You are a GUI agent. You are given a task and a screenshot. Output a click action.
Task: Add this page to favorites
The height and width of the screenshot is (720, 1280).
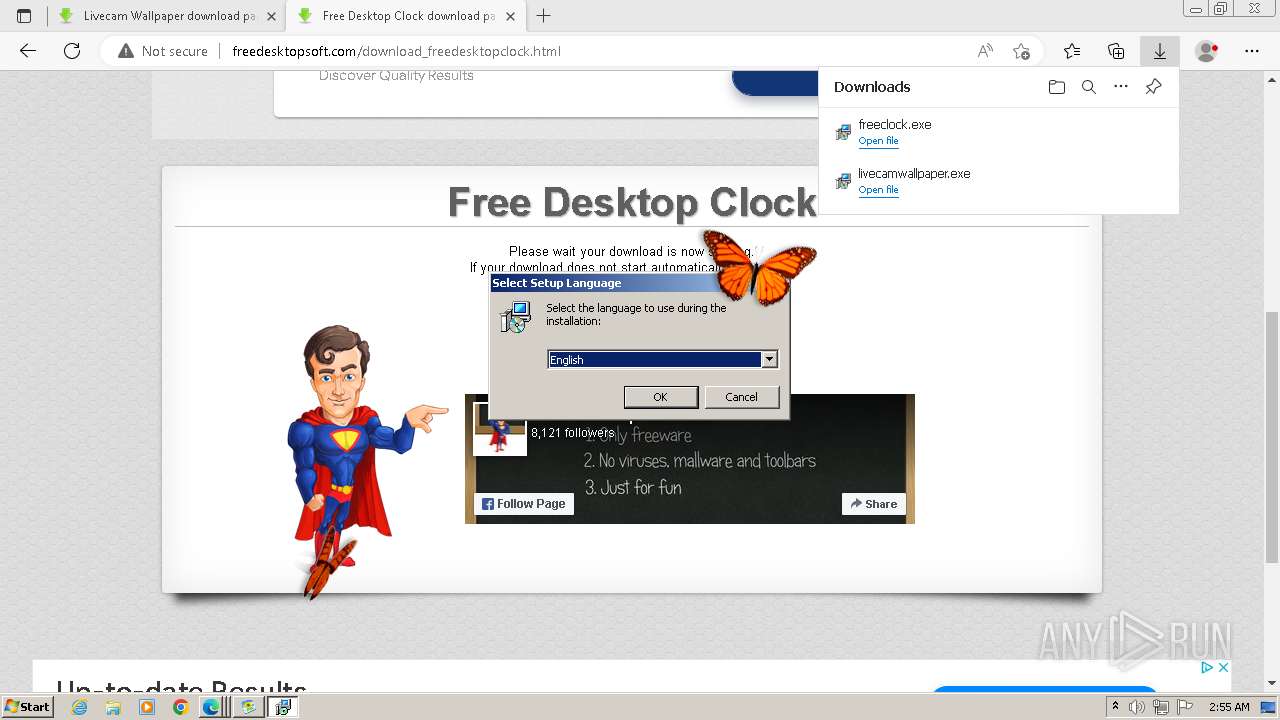(1021, 51)
